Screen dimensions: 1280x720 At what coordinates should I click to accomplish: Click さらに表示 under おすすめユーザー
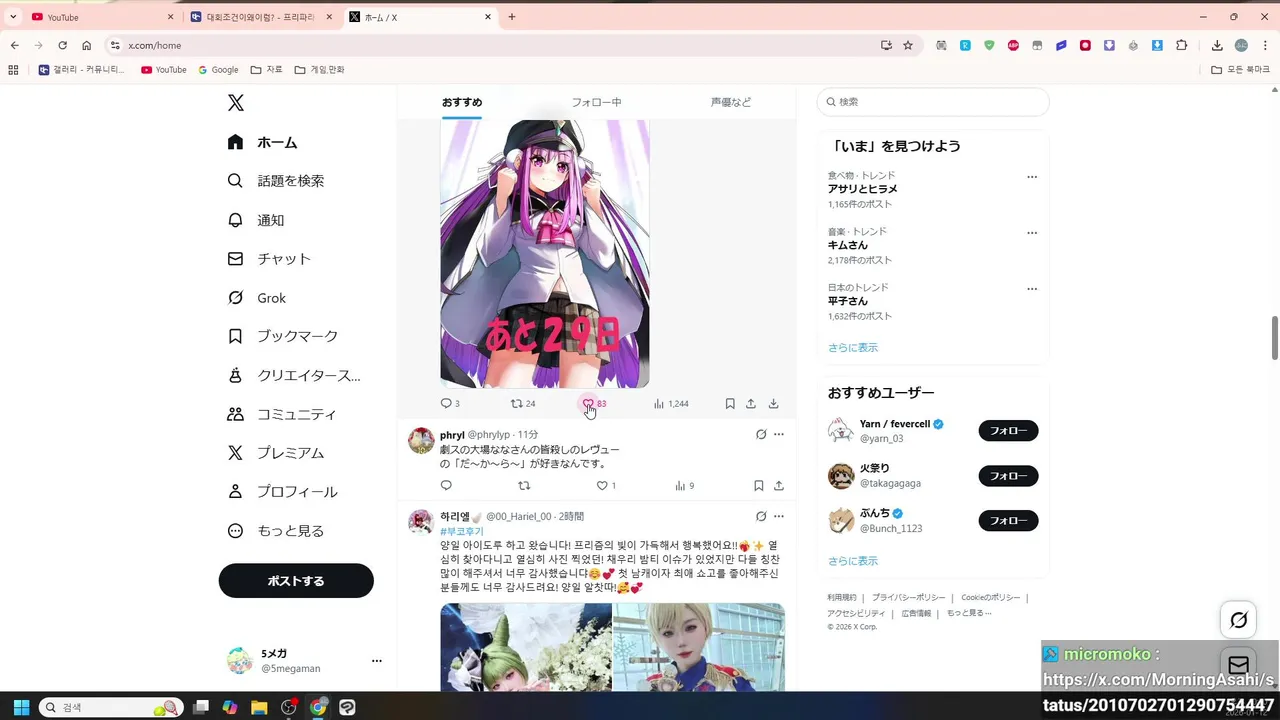[x=853, y=561]
